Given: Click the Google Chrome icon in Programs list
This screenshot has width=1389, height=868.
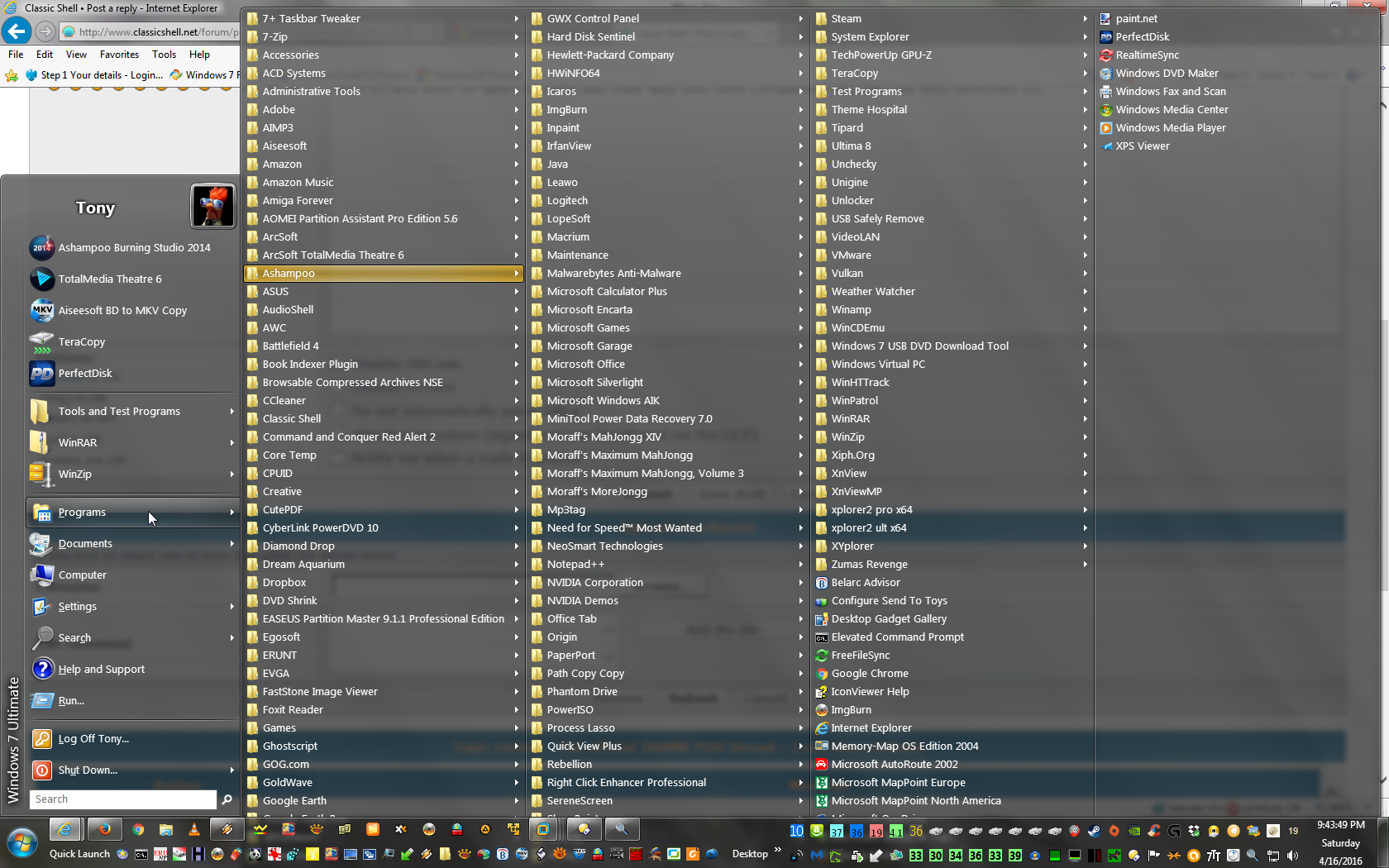Looking at the screenshot, I should tap(869, 673).
